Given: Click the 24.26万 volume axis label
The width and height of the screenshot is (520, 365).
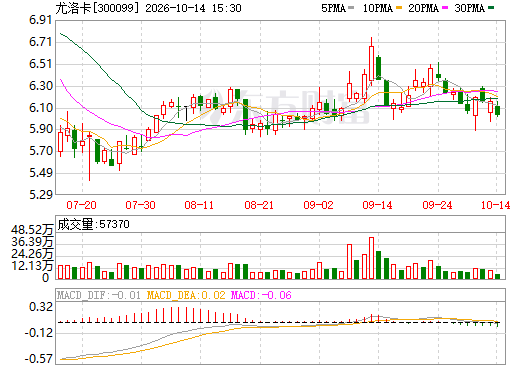Looking at the screenshot, I should [x=32, y=254].
